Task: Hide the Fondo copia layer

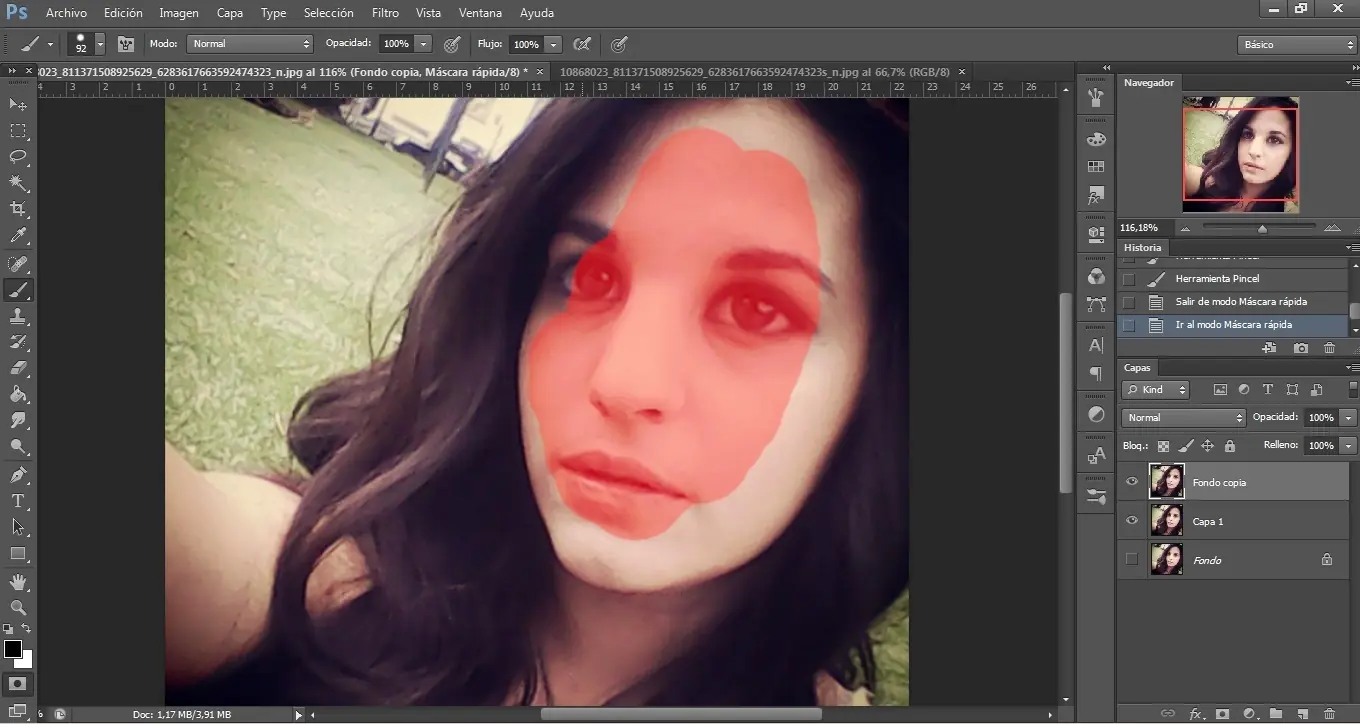Action: click(x=1132, y=482)
